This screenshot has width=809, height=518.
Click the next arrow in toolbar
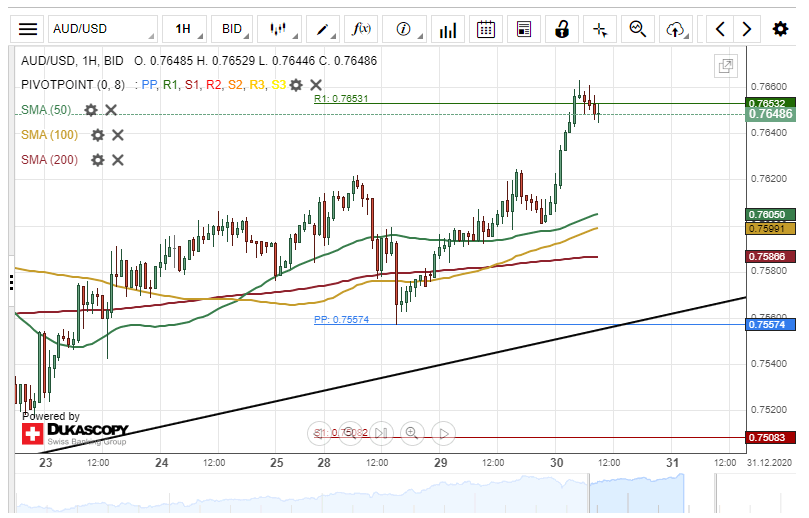pos(746,29)
